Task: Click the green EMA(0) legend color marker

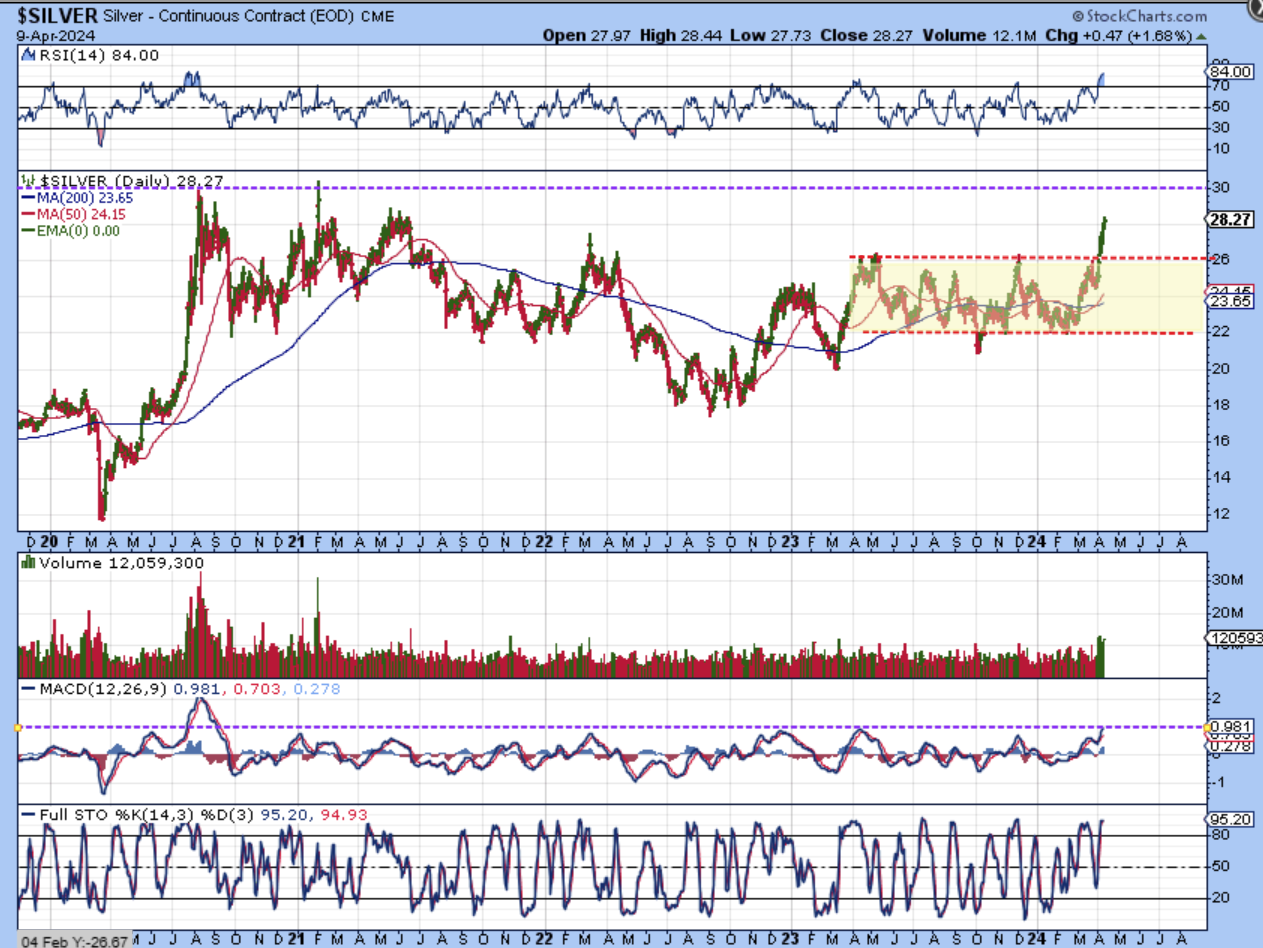Action: (x=26, y=230)
